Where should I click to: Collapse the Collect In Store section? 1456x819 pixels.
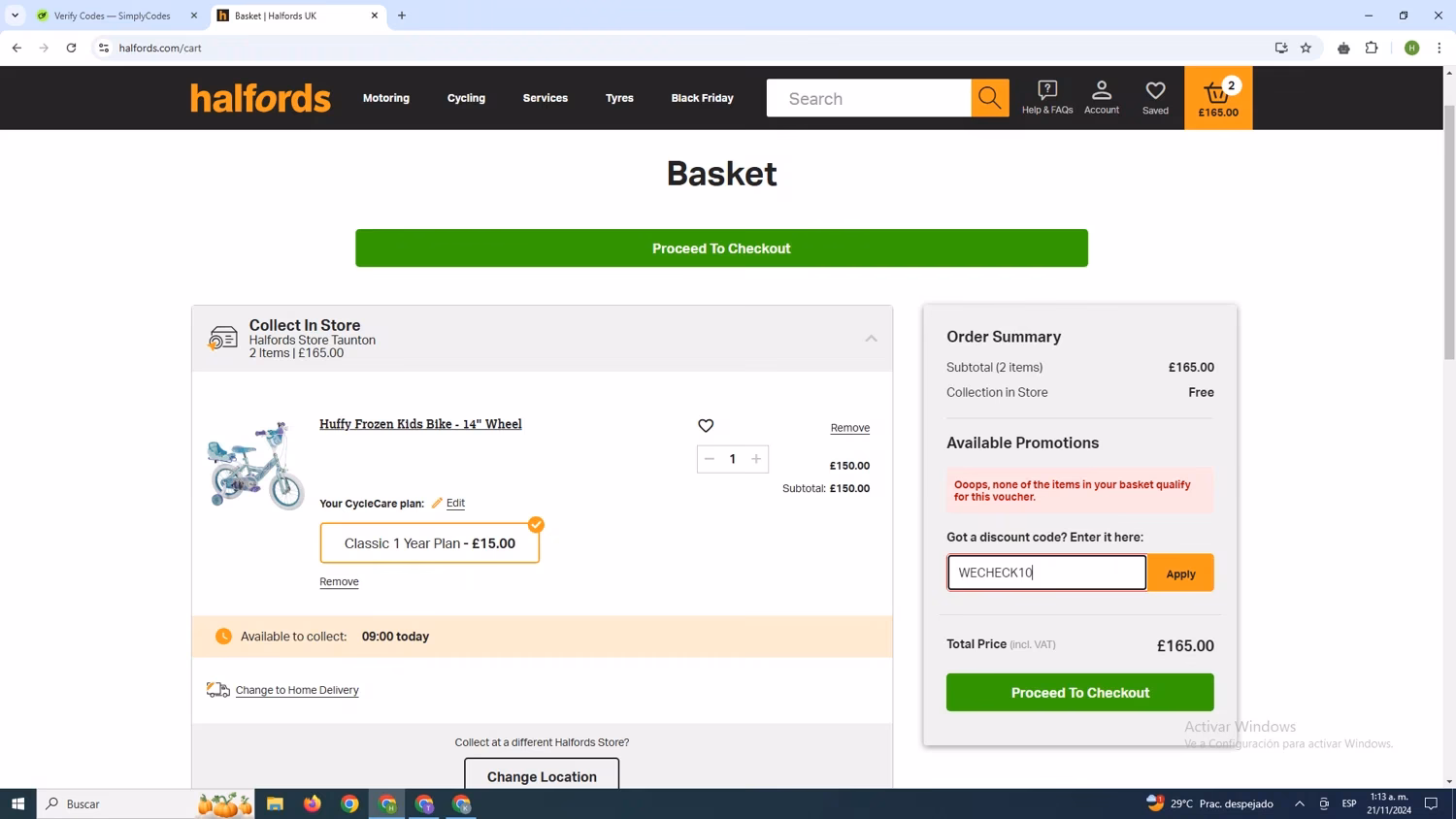[x=871, y=339]
